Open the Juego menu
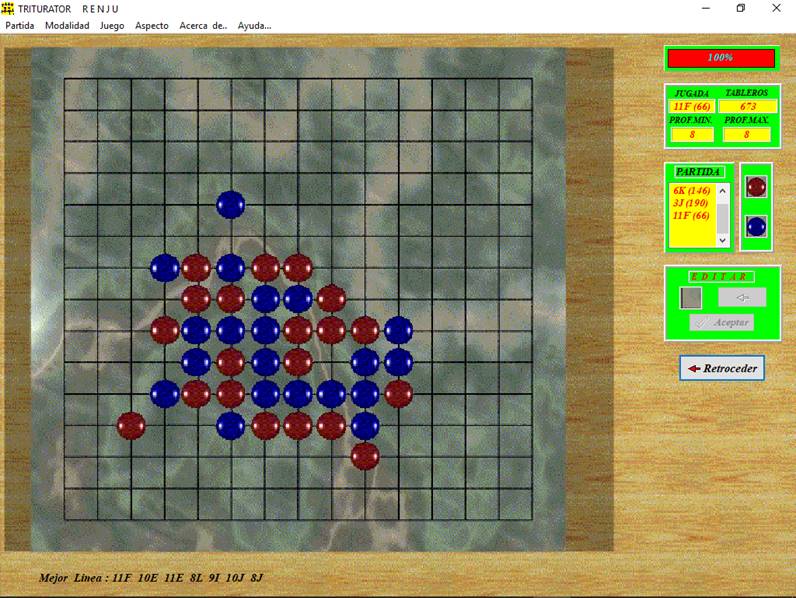The height and width of the screenshot is (598, 796). [x=112, y=25]
